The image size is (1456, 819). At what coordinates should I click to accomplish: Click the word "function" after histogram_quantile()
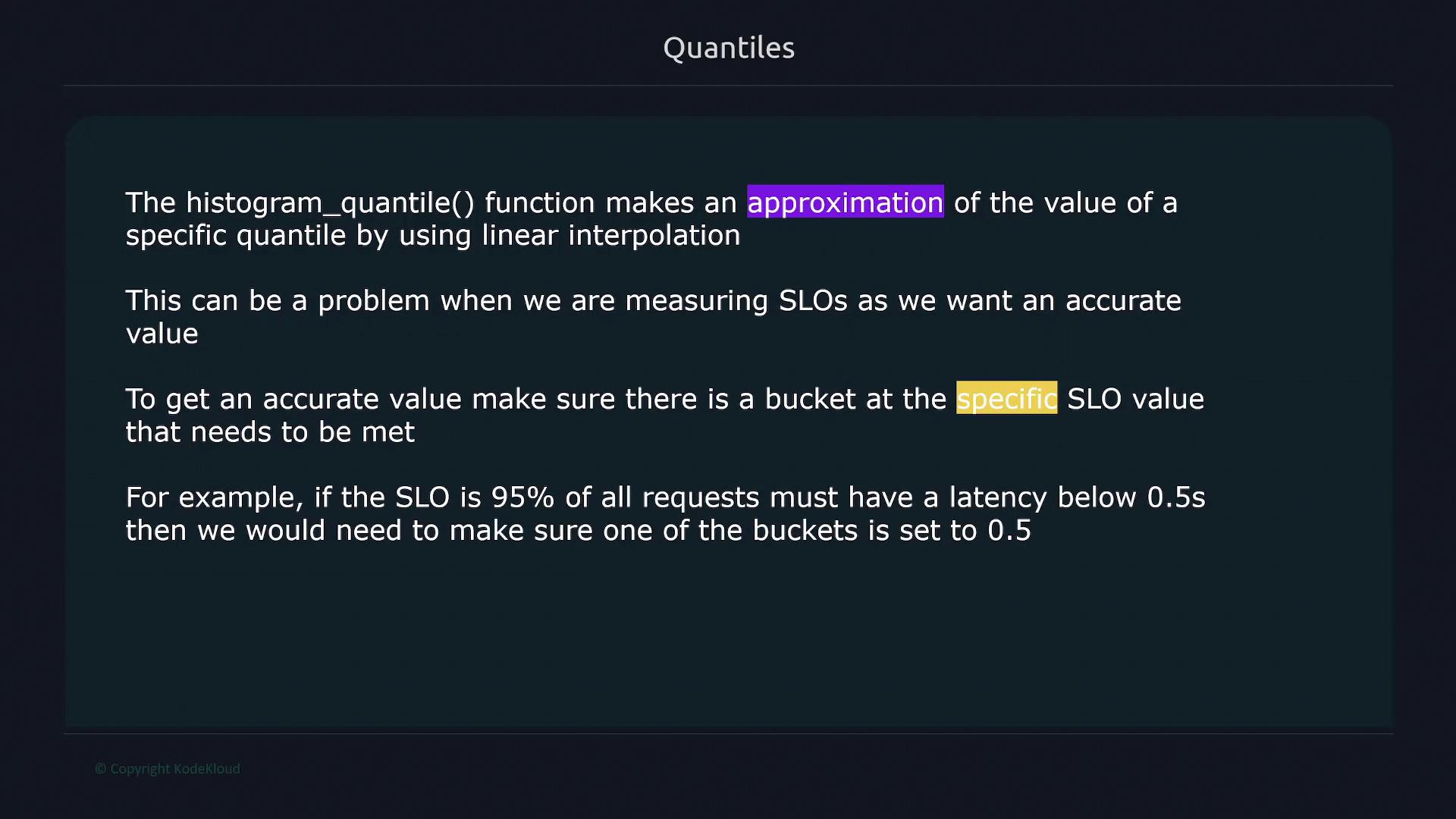(x=539, y=203)
